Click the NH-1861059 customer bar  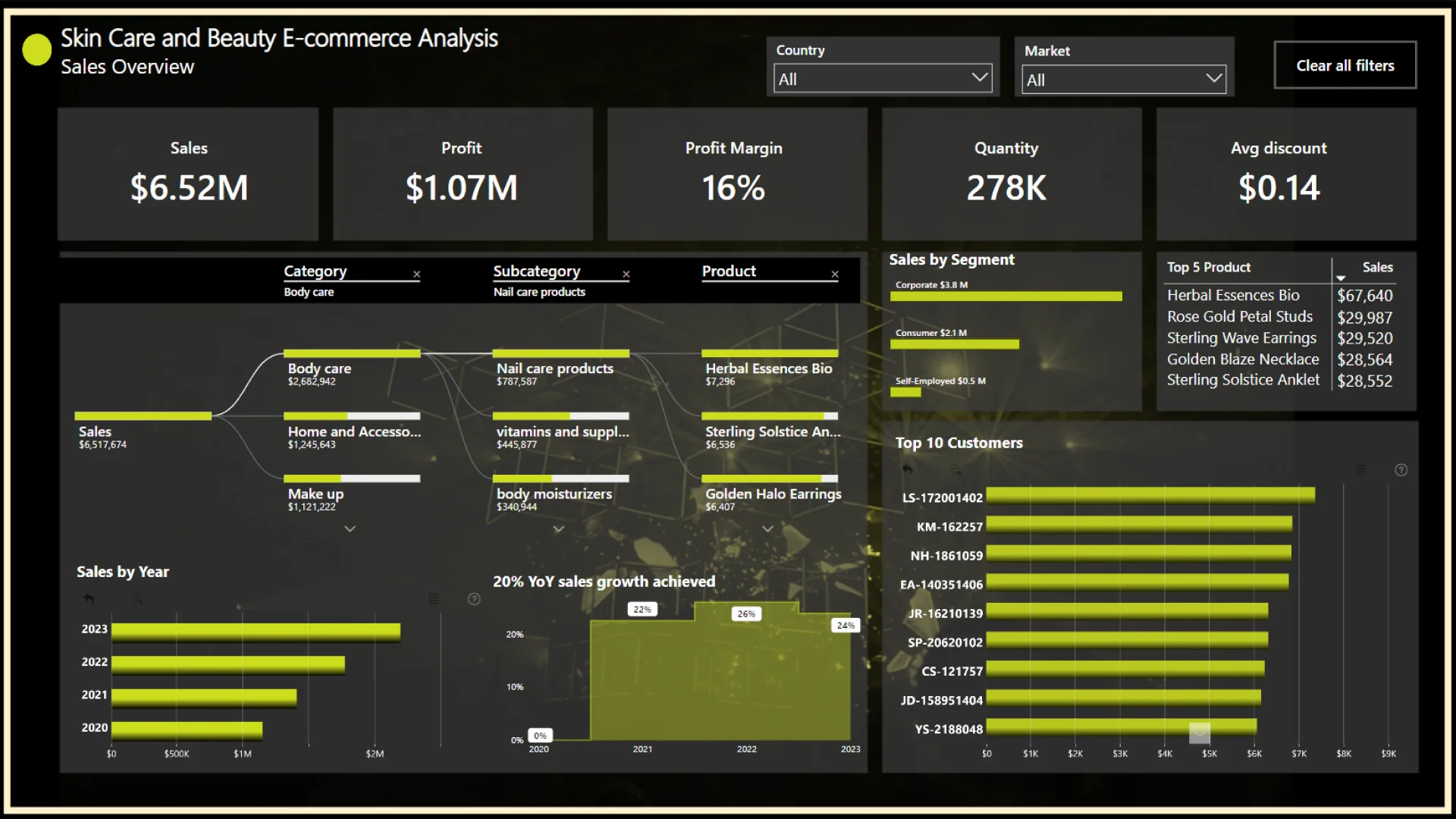pyautogui.click(x=1138, y=552)
